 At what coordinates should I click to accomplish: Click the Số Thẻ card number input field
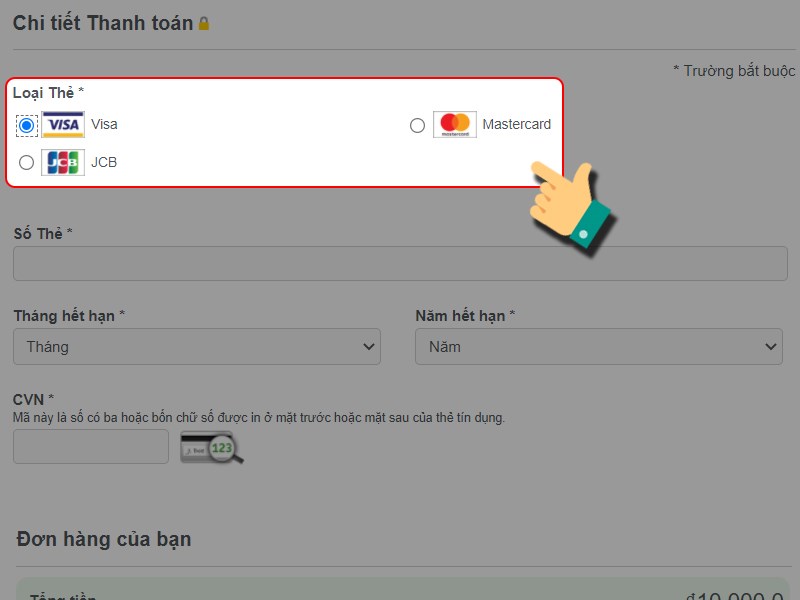pos(400,262)
